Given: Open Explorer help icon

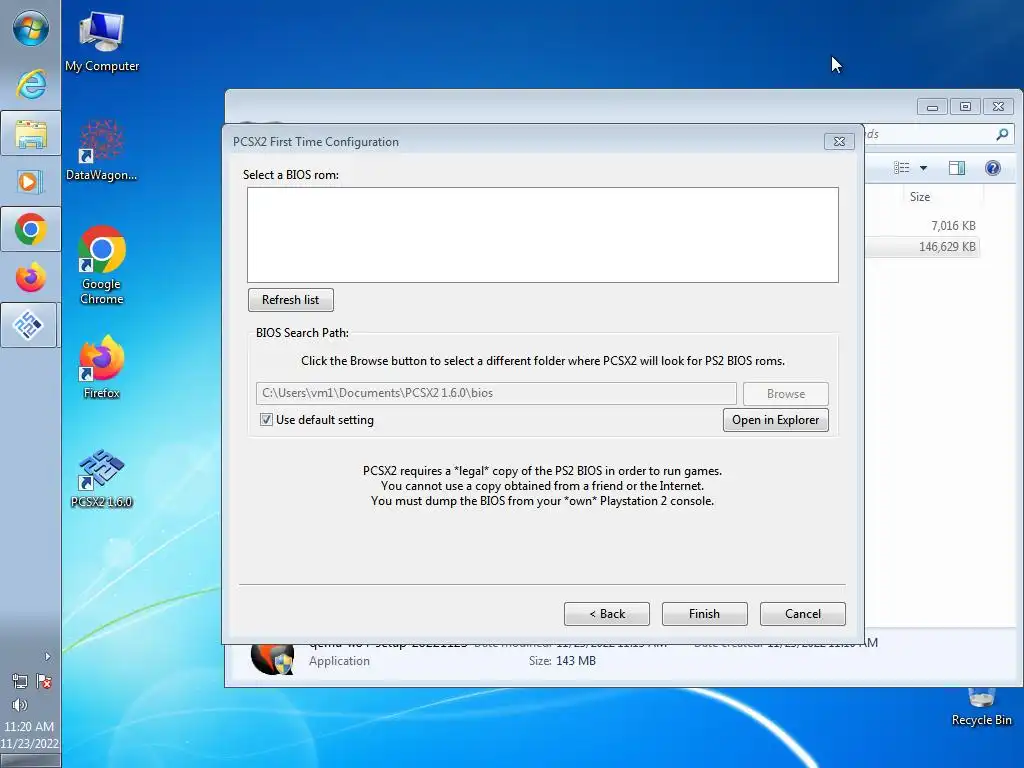Looking at the screenshot, I should 993,168.
